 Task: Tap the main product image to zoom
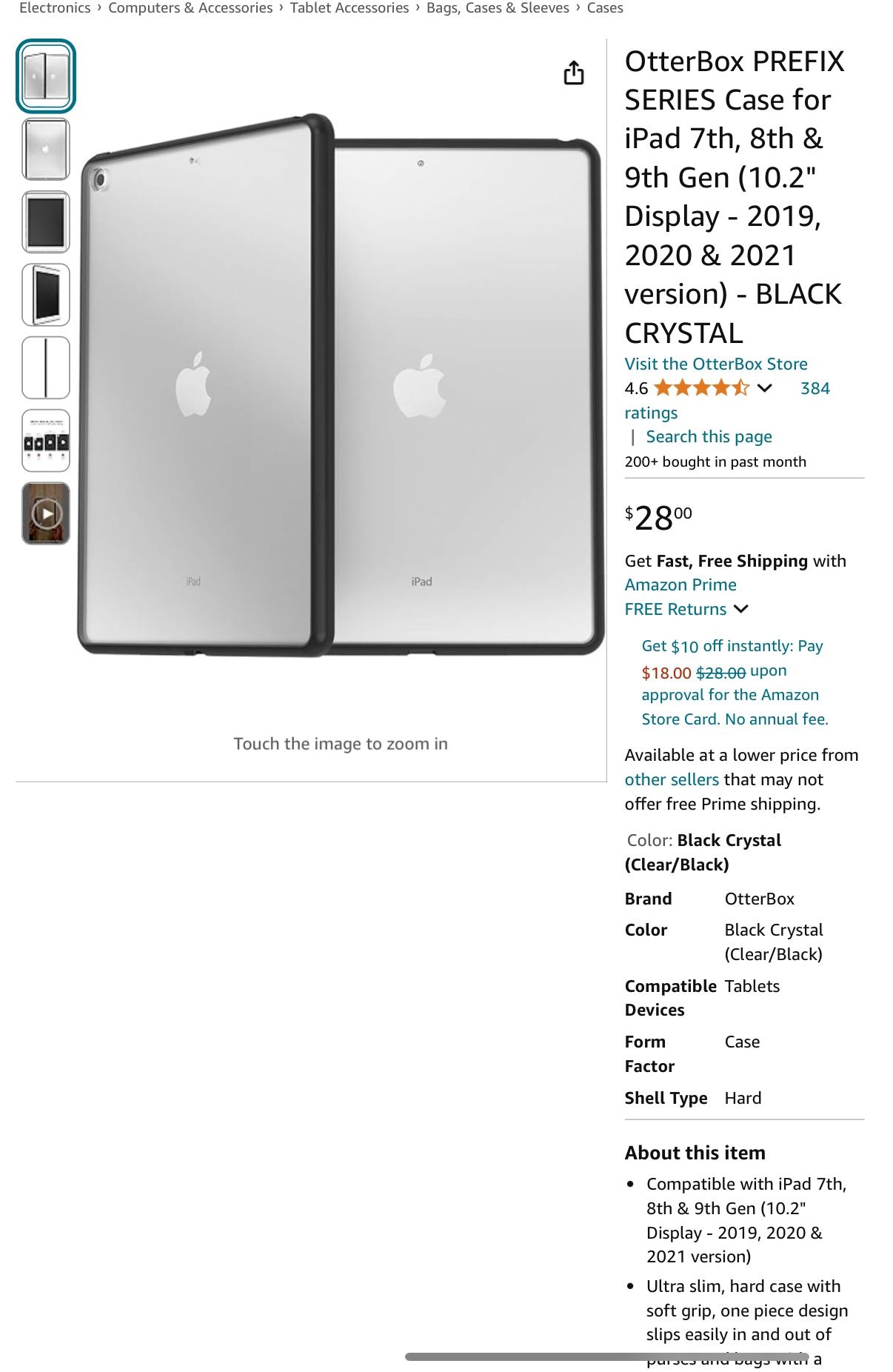341,385
